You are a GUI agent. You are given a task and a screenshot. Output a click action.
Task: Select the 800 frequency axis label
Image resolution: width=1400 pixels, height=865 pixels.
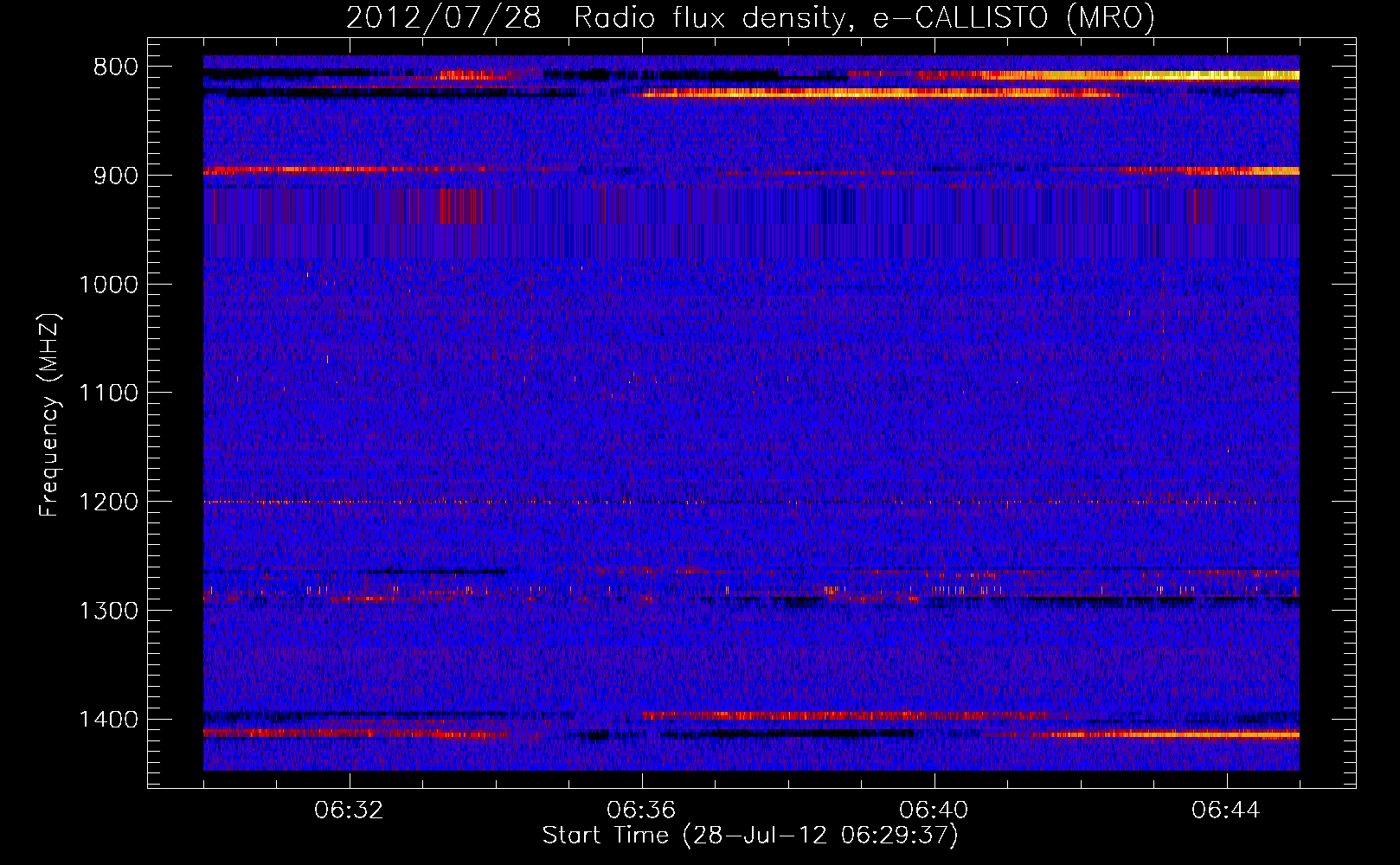click(x=115, y=67)
